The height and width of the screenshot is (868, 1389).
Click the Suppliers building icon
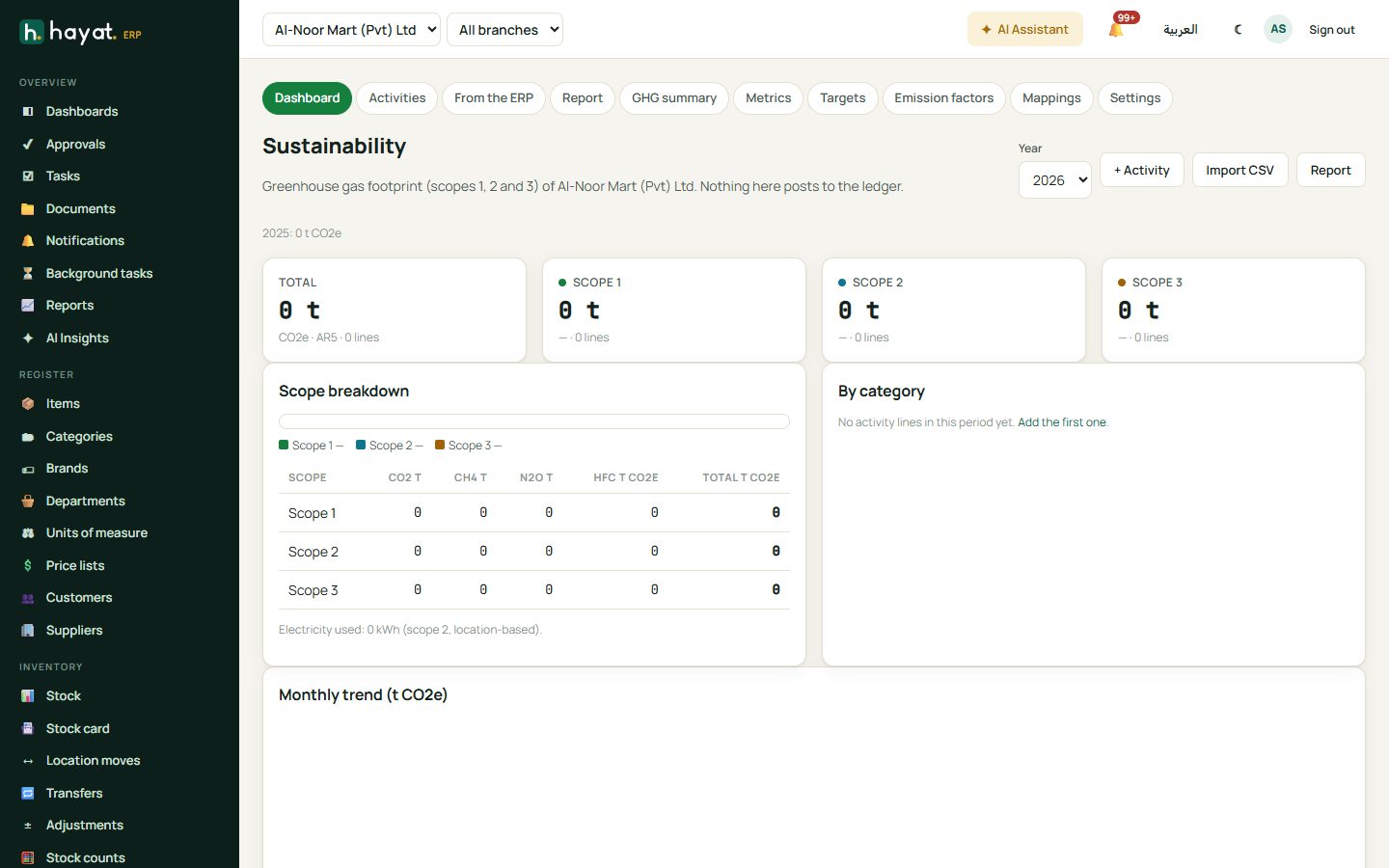(x=28, y=631)
